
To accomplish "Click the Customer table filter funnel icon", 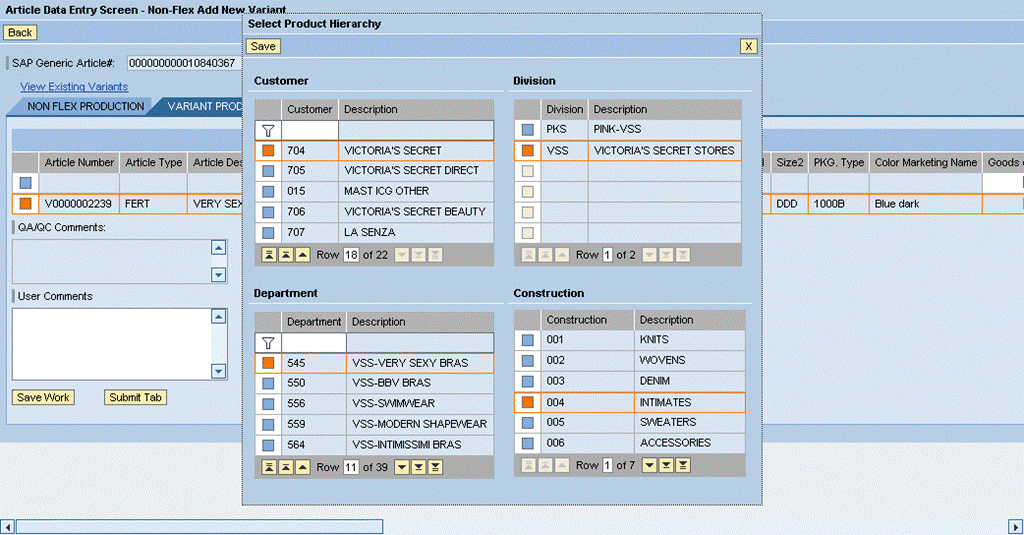I will (268, 131).
